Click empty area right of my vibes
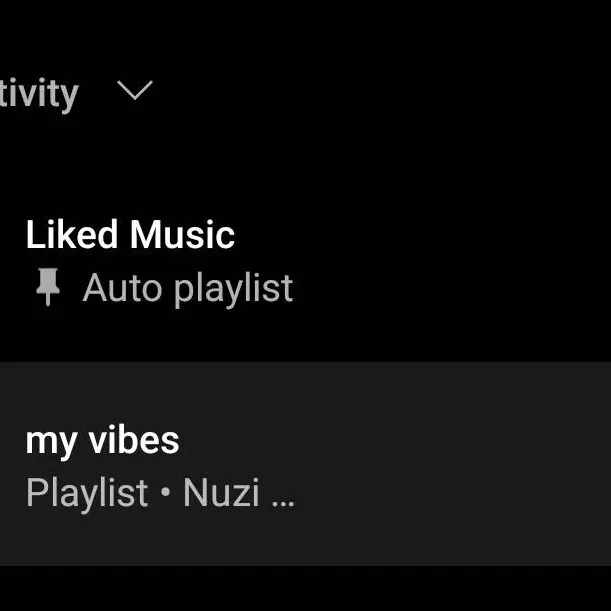Viewport: 611px width, 611px height. (450, 464)
